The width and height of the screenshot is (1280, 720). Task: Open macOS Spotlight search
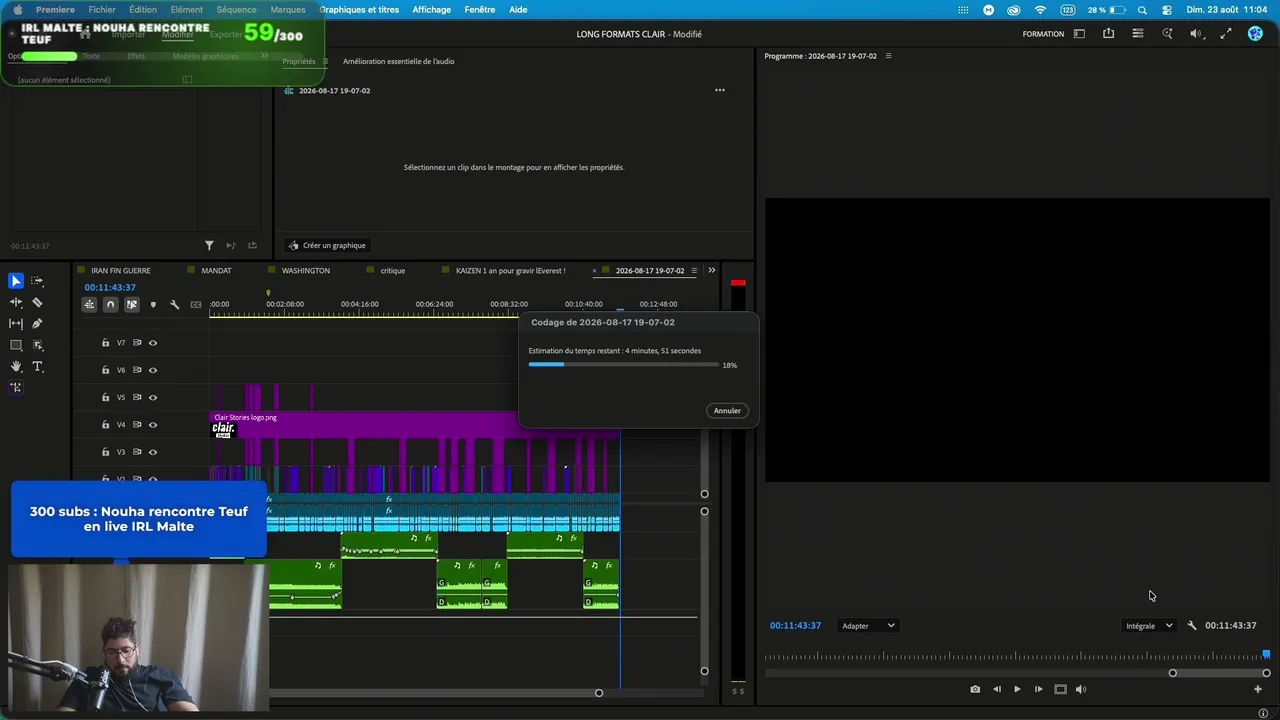click(1142, 10)
